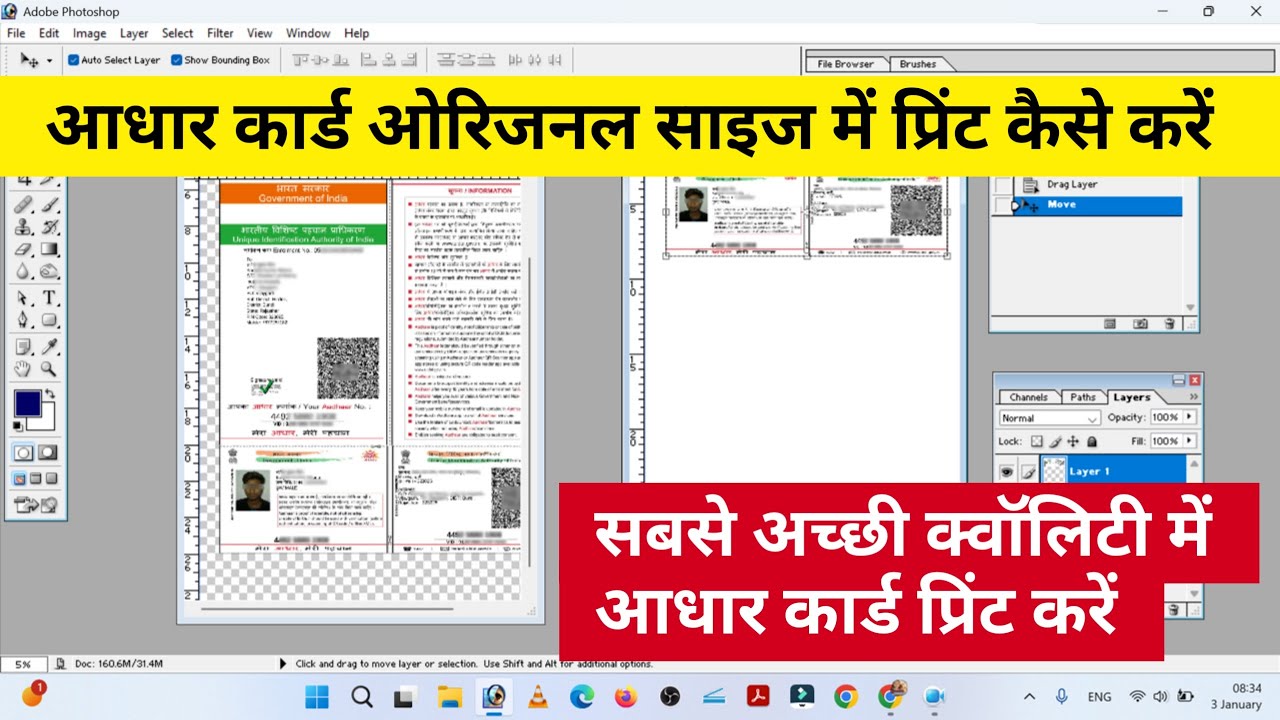Hide Layer 1 using eye icon

pos(1007,472)
